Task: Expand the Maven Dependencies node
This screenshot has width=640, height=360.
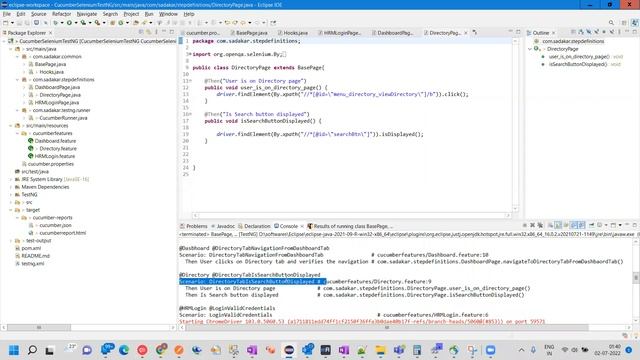Action: coord(11,187)
